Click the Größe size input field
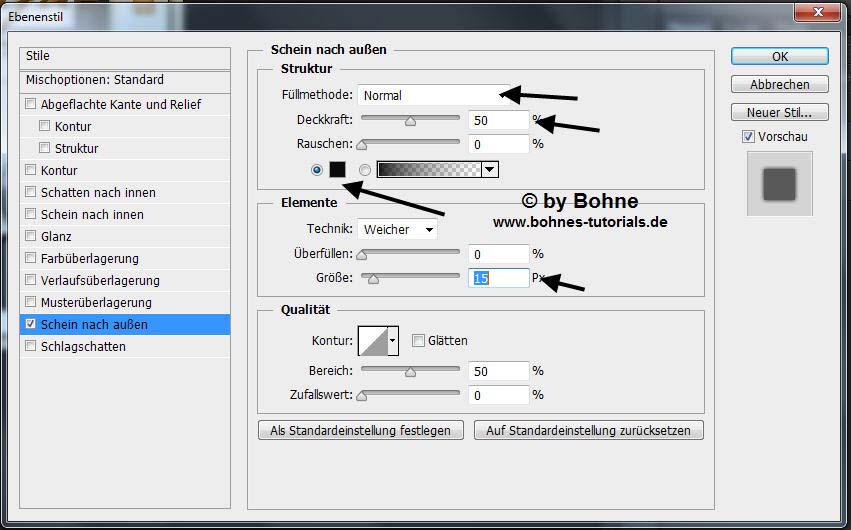The height and width of the screenshot is (530, 851). (x=498, y=278)
